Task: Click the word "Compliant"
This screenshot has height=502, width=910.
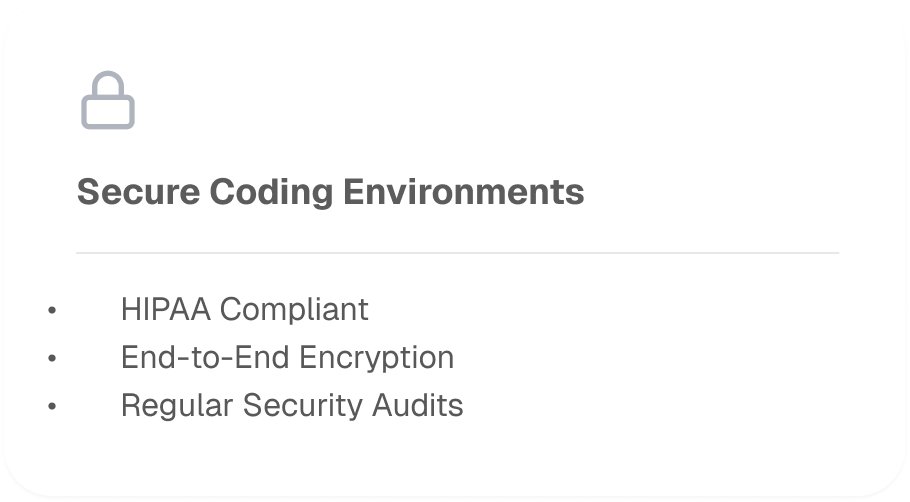Action: pos(294,309)
